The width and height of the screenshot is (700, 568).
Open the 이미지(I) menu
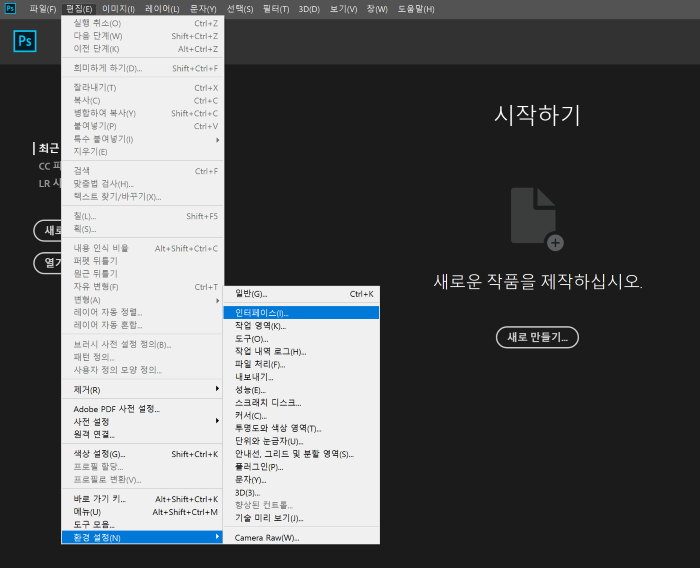[x=118, y=9]
